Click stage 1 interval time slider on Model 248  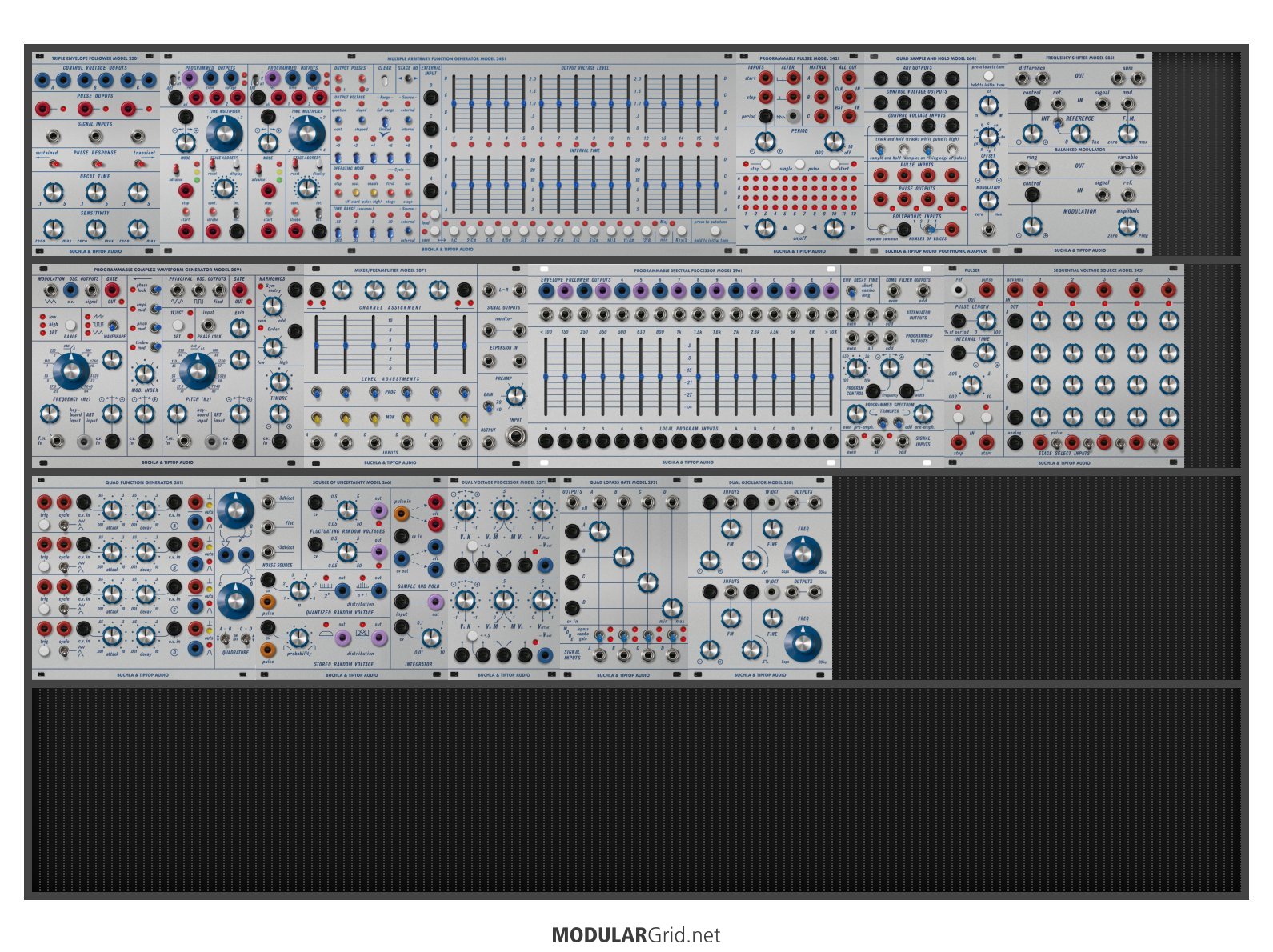point(454,184)
